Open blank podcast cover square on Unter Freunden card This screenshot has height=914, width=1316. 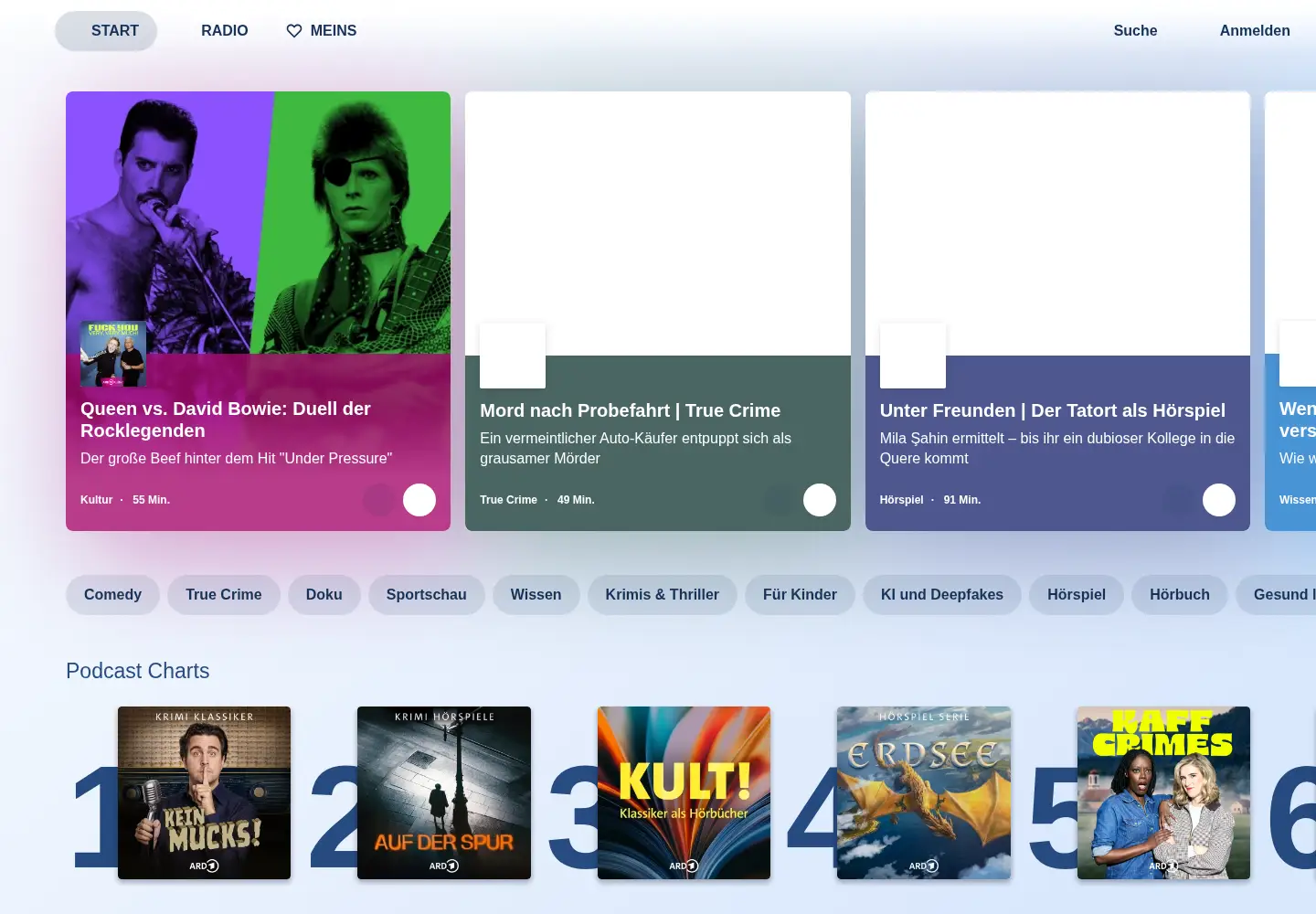[913, 356]
